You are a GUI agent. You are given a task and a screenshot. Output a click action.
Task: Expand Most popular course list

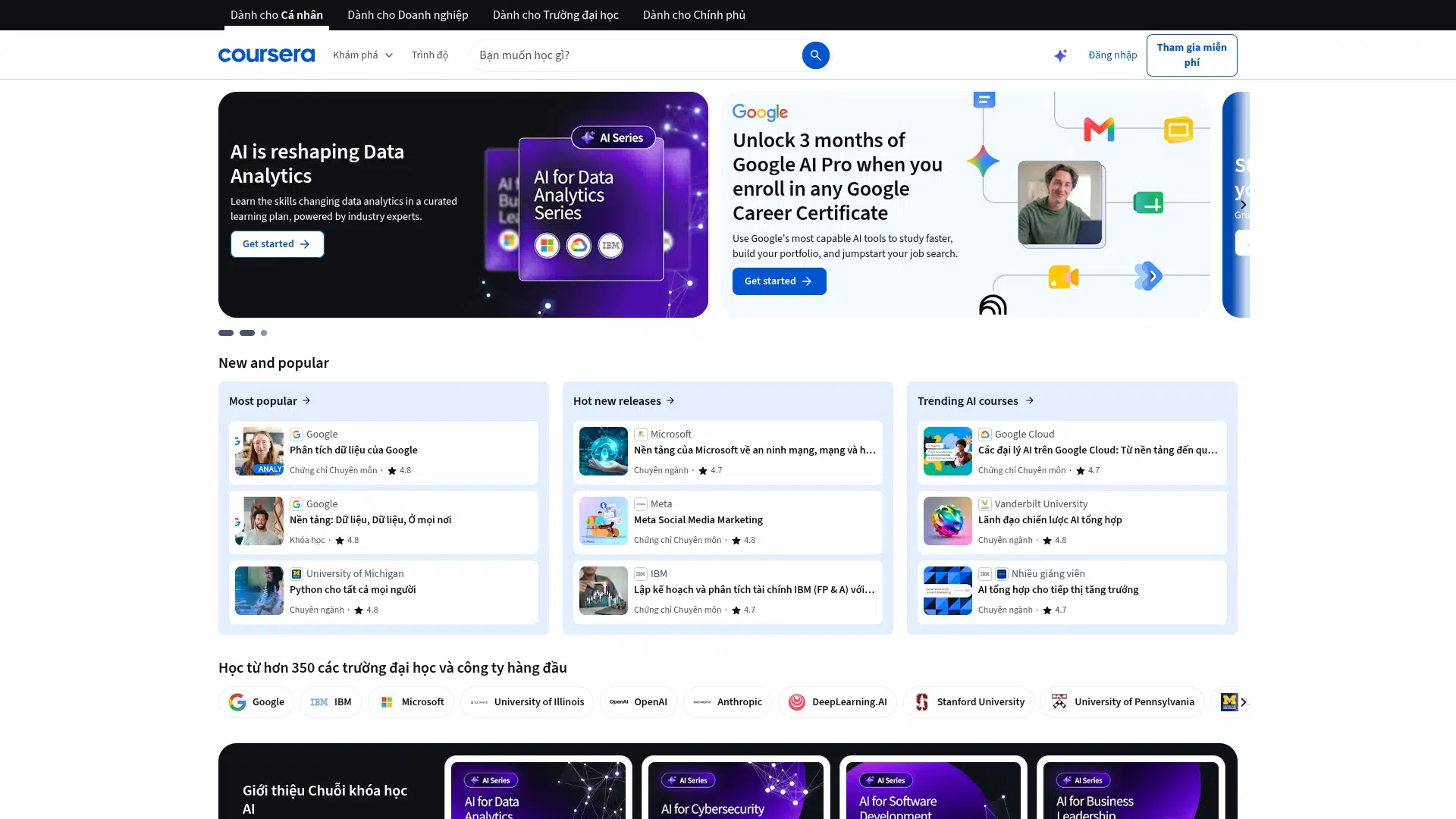[x=270, y=400]
